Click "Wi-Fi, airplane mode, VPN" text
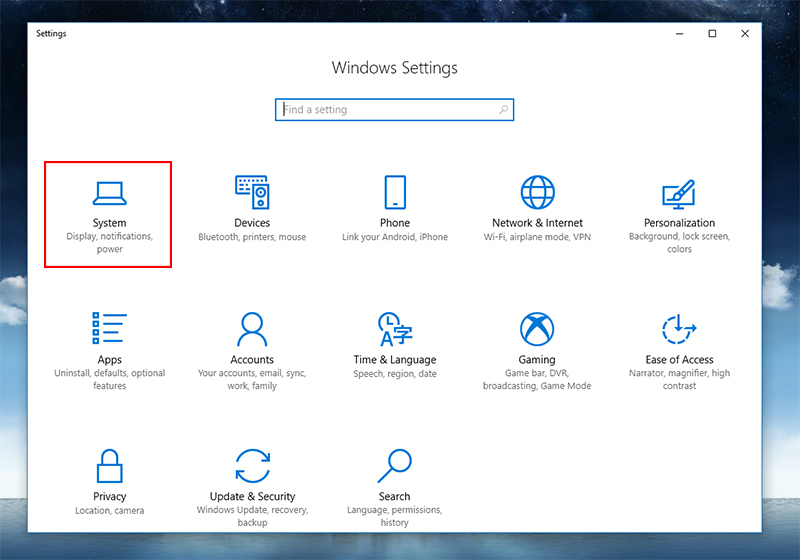Viewport: 800px width, 560px height. (x=537, y=237)
